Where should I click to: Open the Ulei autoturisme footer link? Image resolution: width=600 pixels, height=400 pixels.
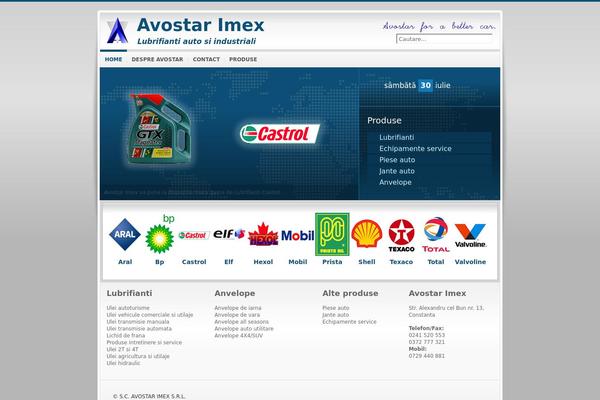coord(128,308)
